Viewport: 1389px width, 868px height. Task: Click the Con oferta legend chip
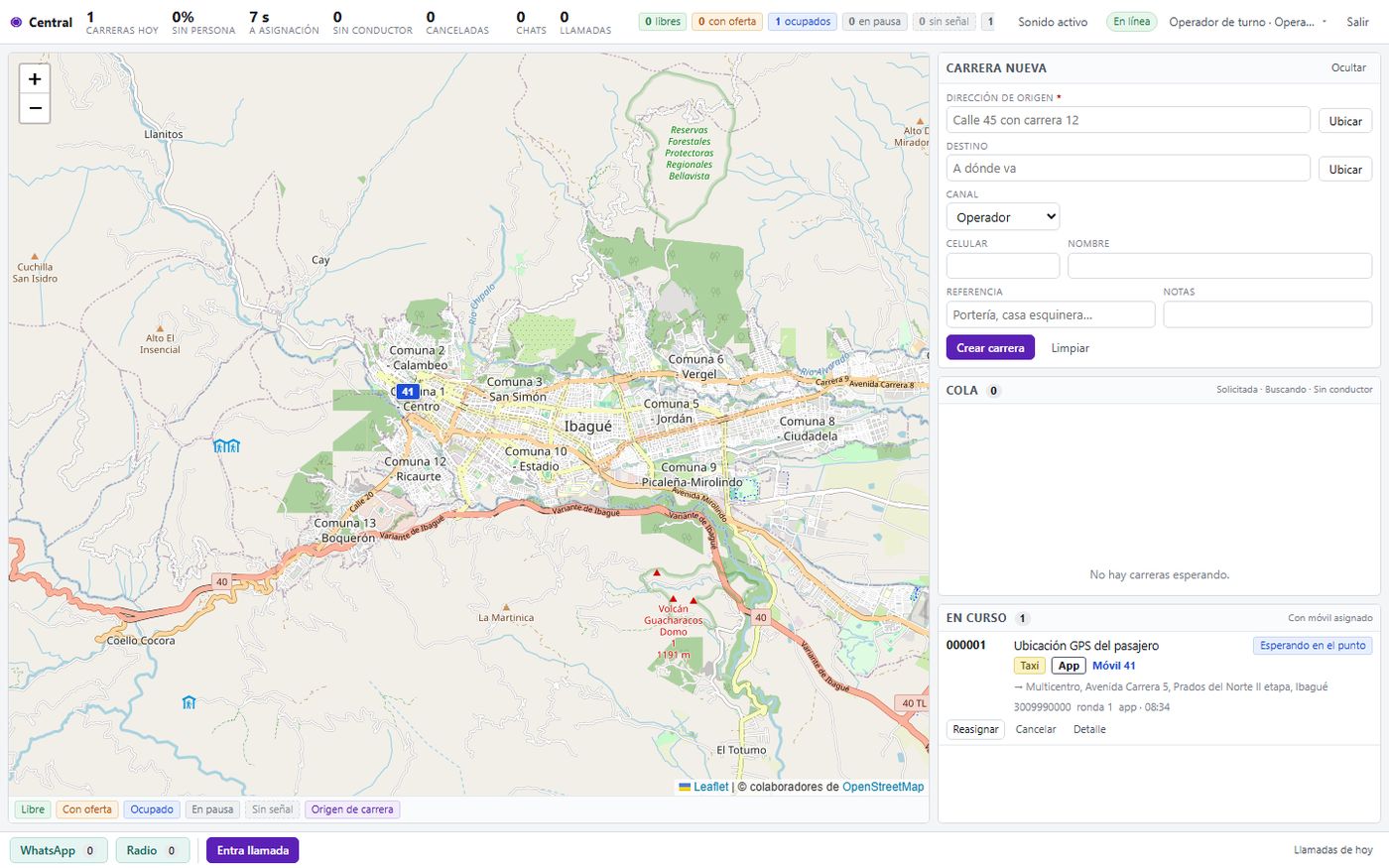87,809
